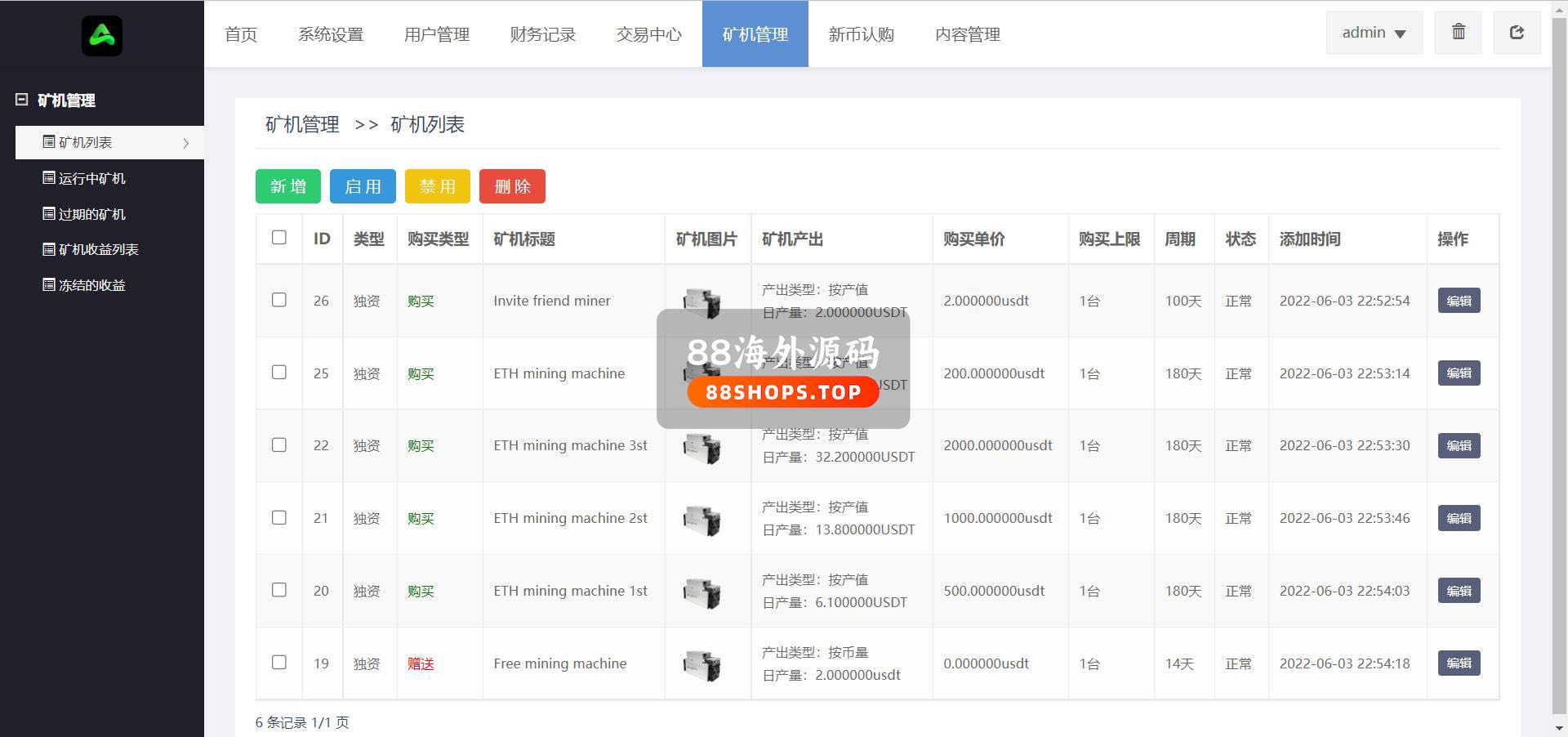The width and height of the screenshot is (1568, 737).
Task: Click the page vertical scrollbar
Action: pyautogui.click(x=1559, y=368)
